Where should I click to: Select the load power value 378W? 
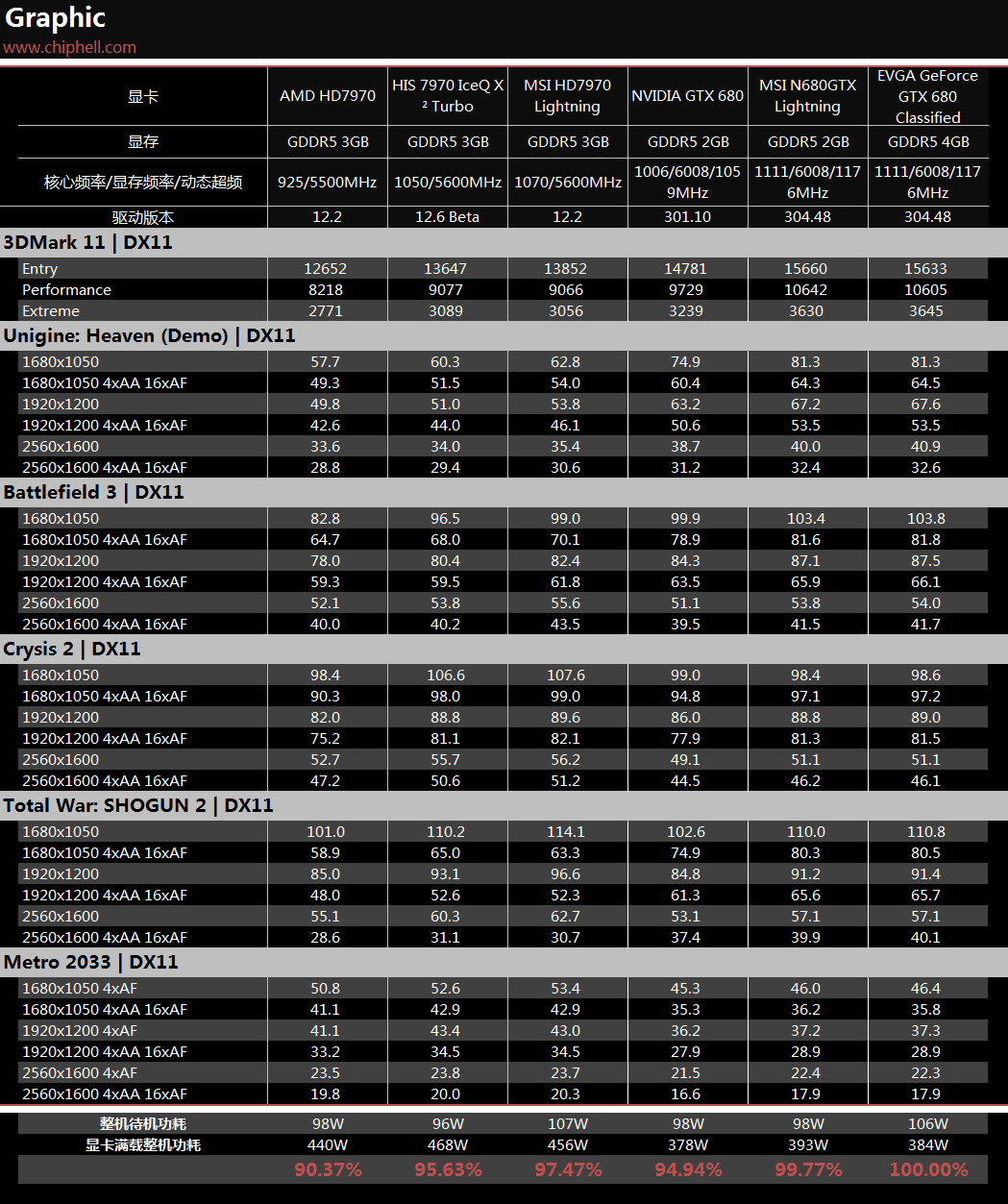pyautogui.click(x=688, y=1145)
